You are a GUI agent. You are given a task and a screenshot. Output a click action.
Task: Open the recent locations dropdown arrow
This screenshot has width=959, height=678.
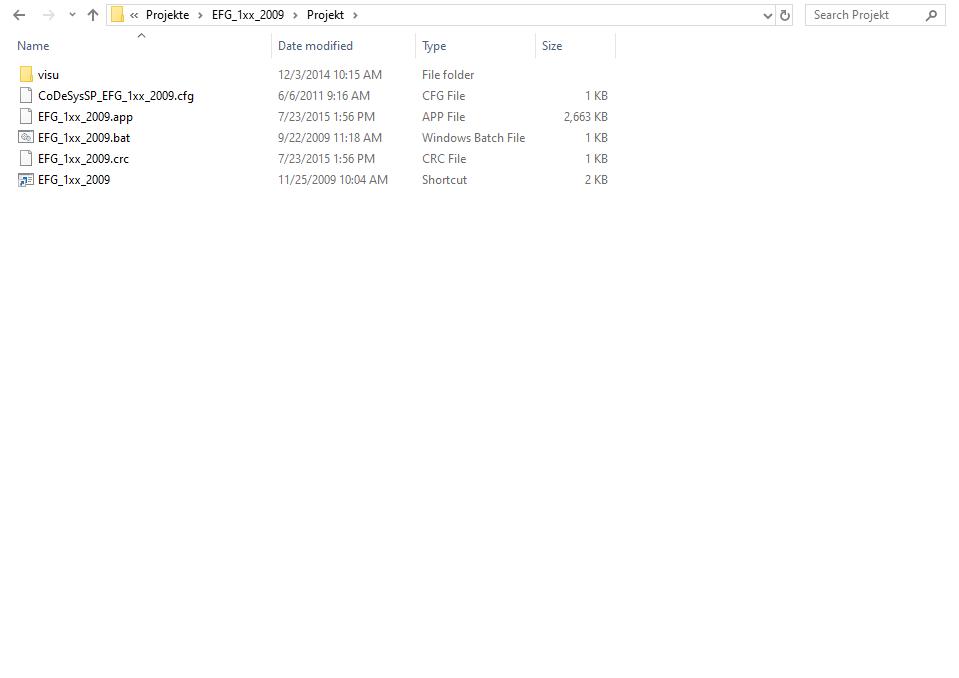tap(72, 15)
